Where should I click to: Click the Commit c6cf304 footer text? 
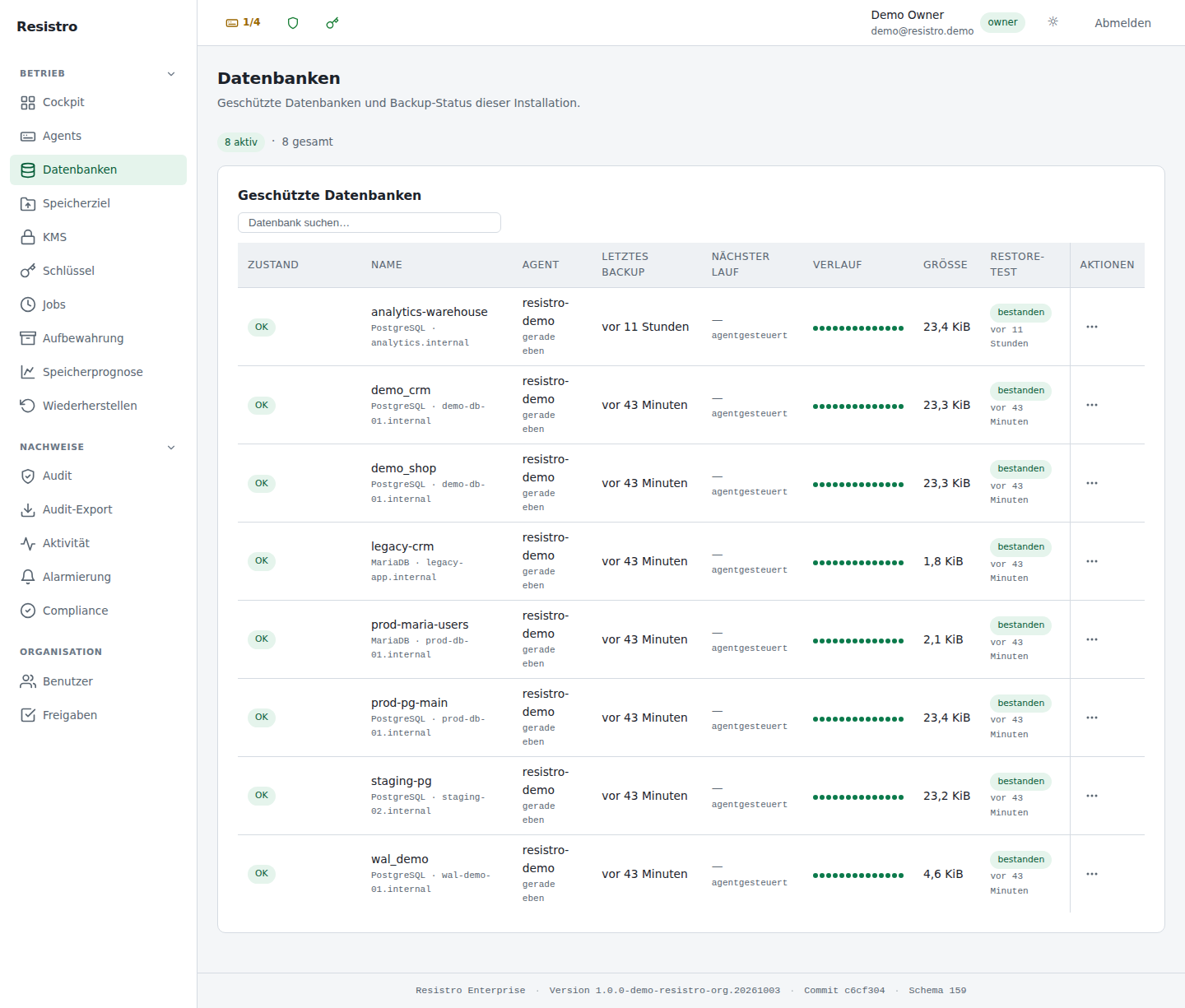(x=844, y=991)
